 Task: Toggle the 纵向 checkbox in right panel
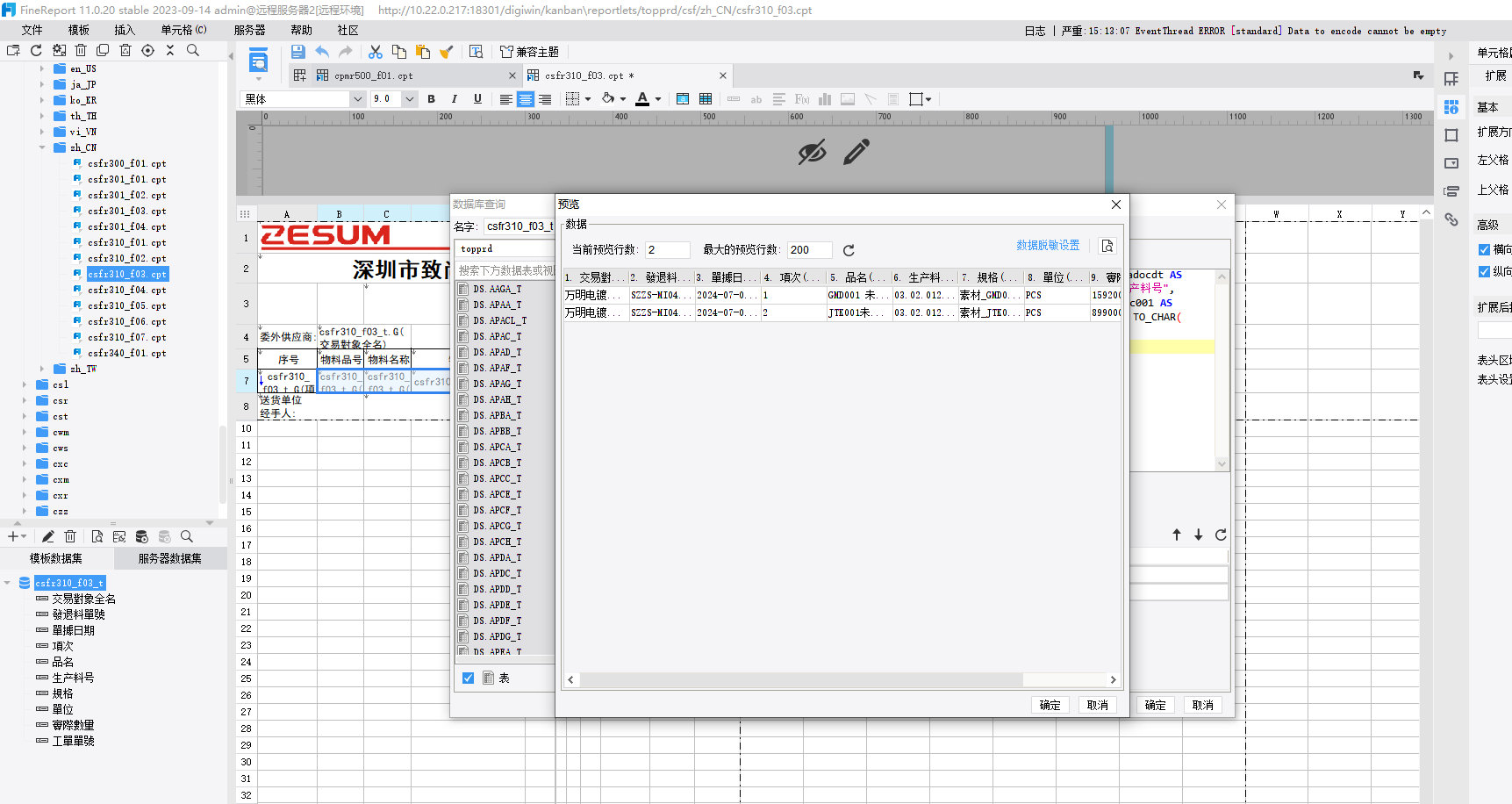[1484, 271]
